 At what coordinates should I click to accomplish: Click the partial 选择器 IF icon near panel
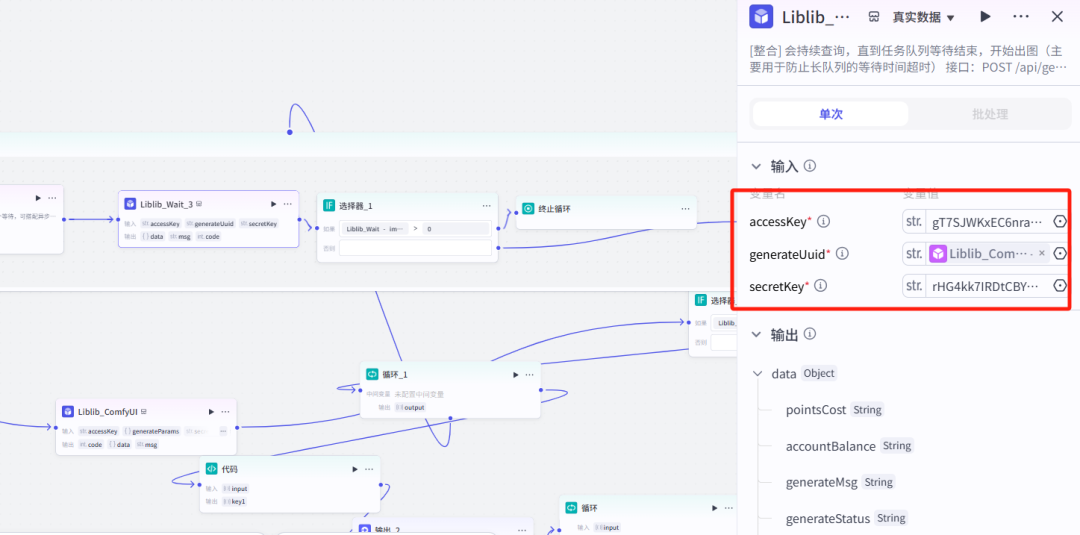pos(700,300)
